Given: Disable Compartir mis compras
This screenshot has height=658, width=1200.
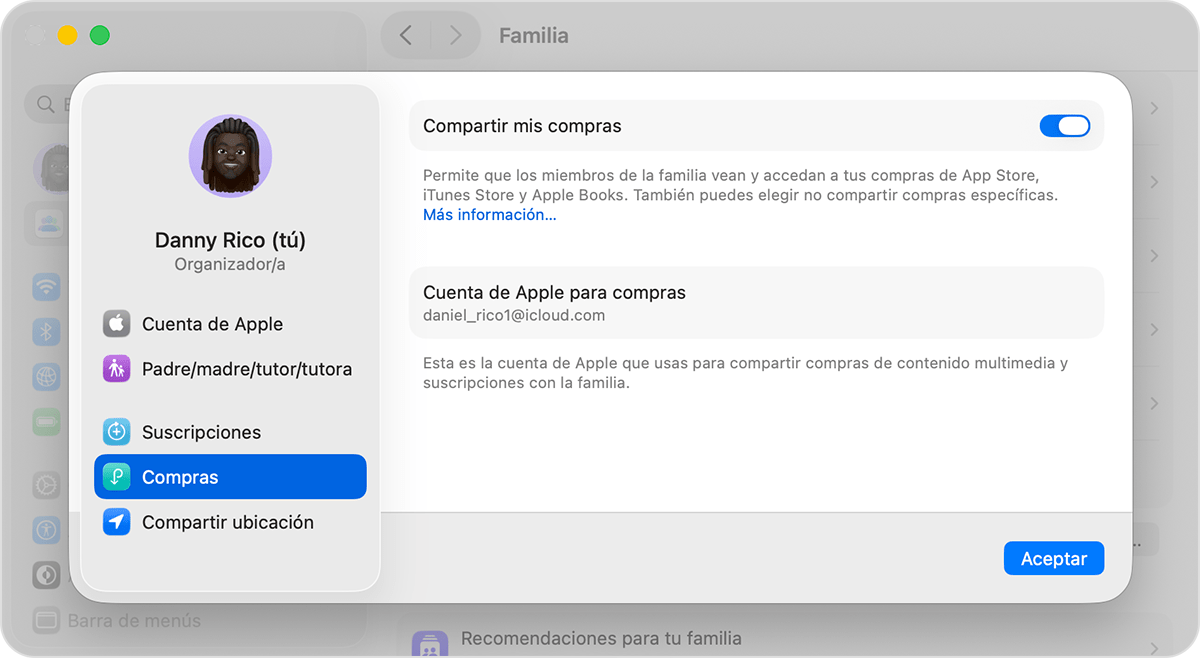Looking at the screenshot, I should tap(1064, 125).
